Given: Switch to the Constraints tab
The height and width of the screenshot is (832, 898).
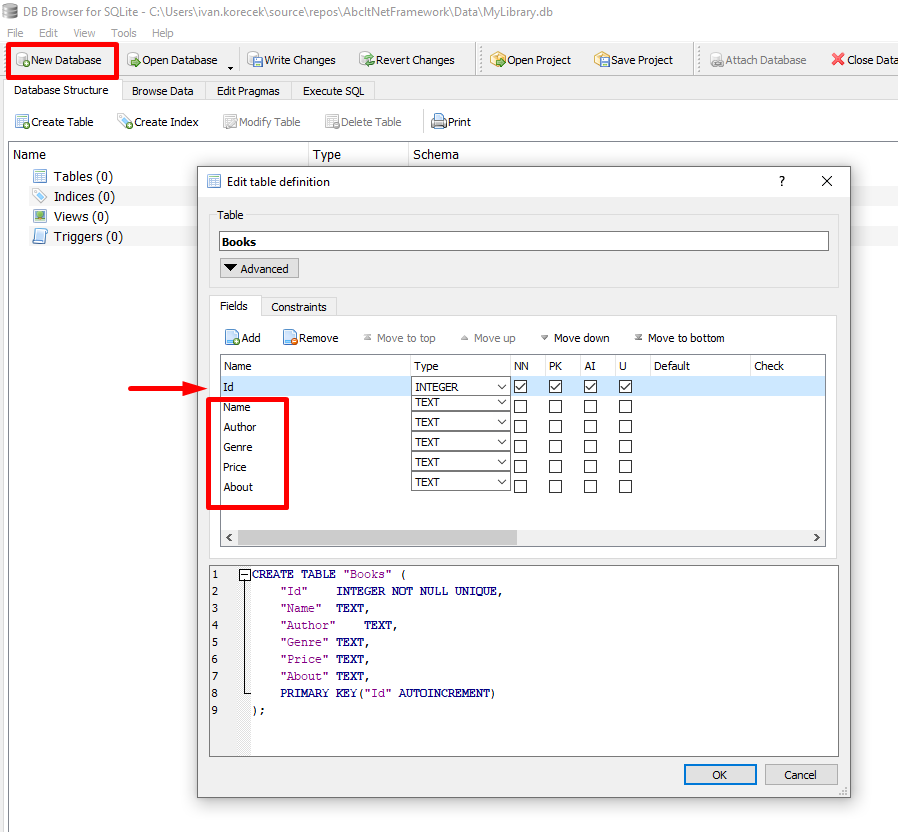Looking at the screenshot, I should pos(299,307).
